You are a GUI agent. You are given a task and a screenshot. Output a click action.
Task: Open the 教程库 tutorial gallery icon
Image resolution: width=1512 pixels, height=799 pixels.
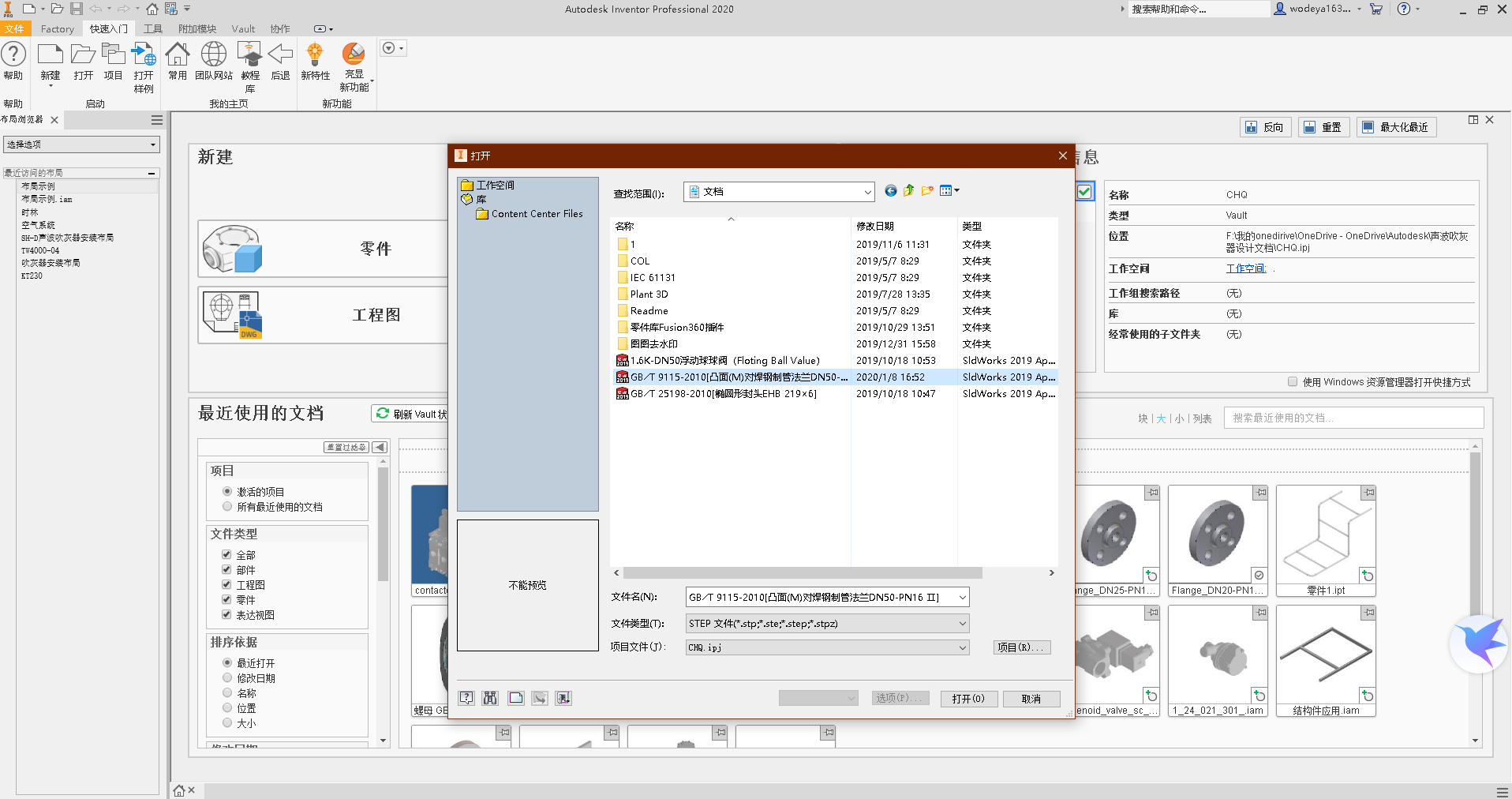click(x=250, y=54)
